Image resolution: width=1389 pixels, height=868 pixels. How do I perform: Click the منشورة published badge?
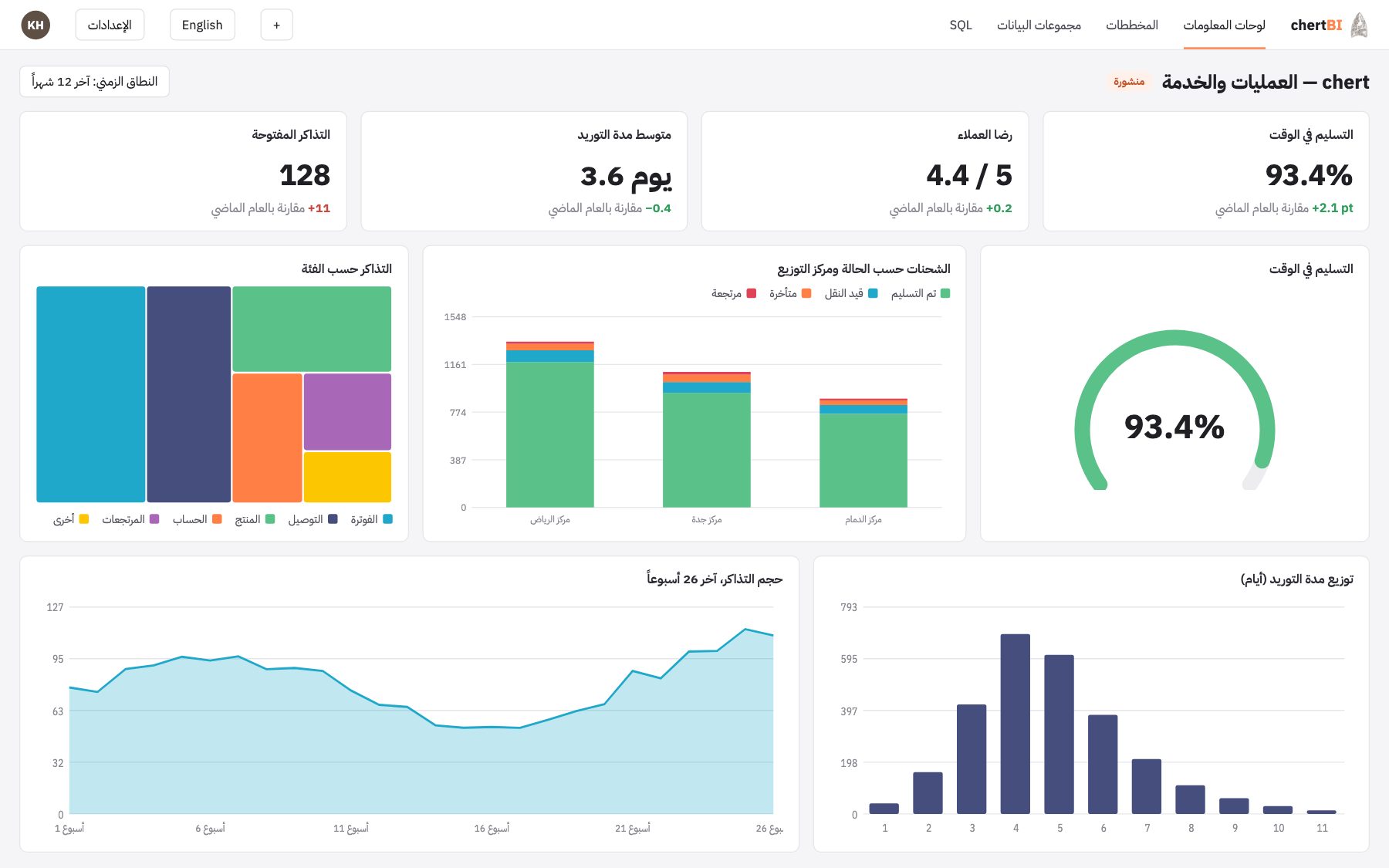1129,82
